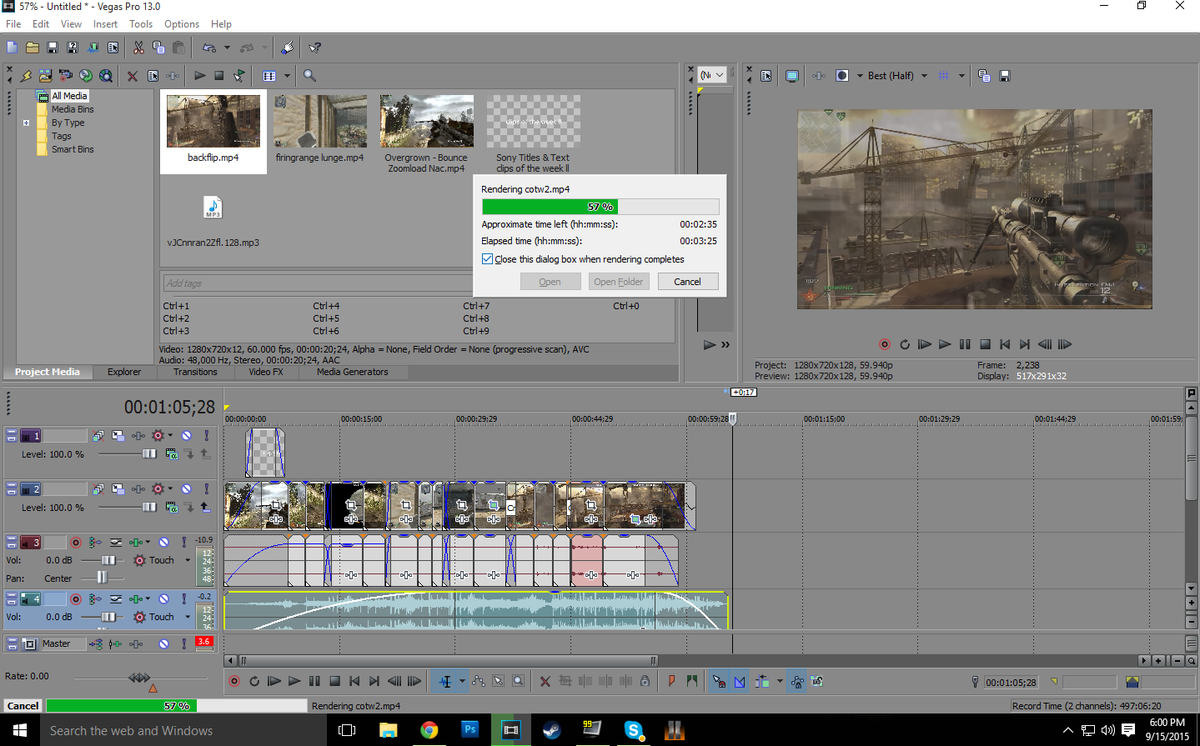This screenshot has height=746, width=1200.
Task: Uncheck Close this dialog box when rendering completes
Action: click(x=487, y=259)
